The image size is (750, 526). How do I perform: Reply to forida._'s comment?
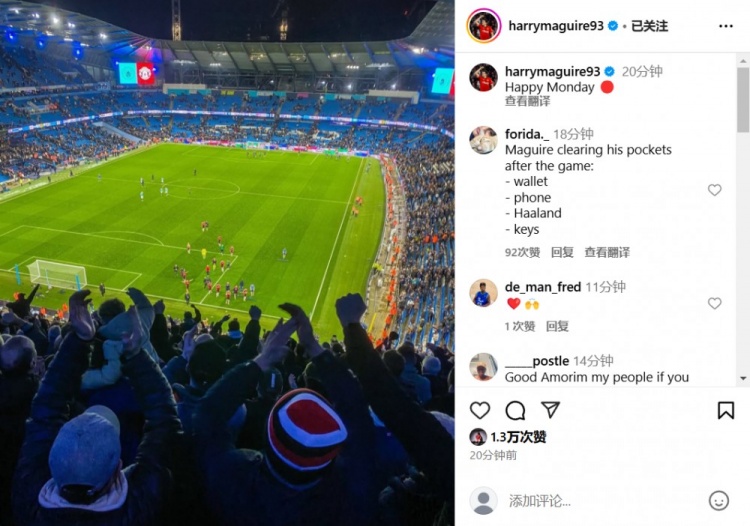(562, 252)
